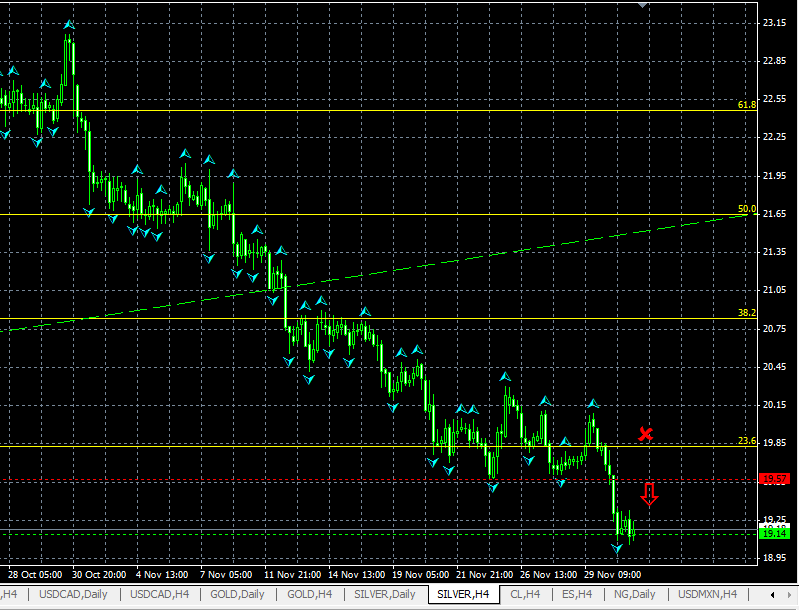Click the red X marker on chart
The height and width of the screenshot is (610, 799).
646,434
